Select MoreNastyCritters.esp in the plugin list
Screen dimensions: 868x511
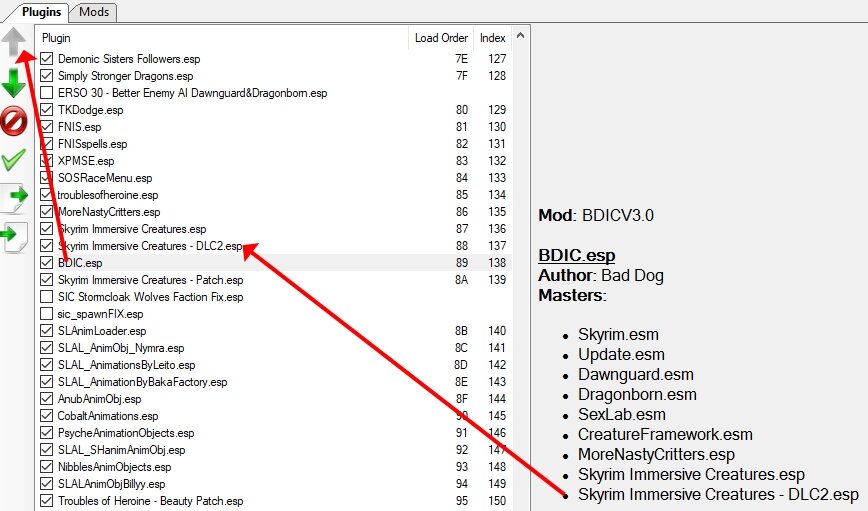click(x=274, y=212)
